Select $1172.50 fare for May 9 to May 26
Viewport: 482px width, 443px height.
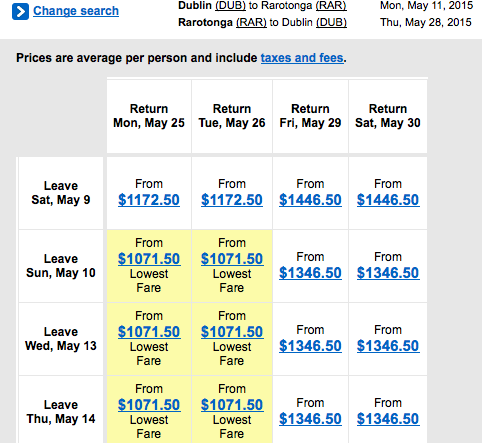(x=232, y=200)
